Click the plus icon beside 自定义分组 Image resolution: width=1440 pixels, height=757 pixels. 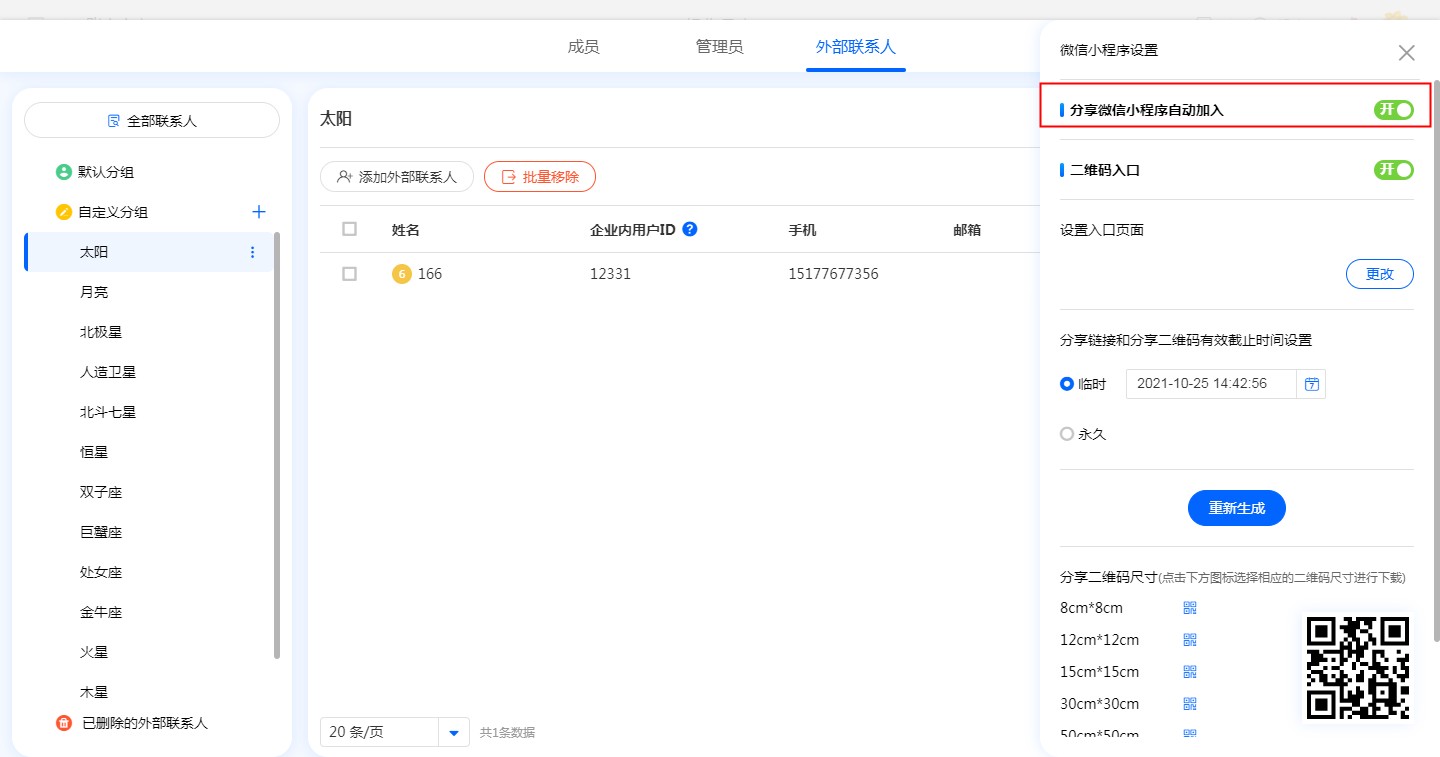(x=258, y=212)
